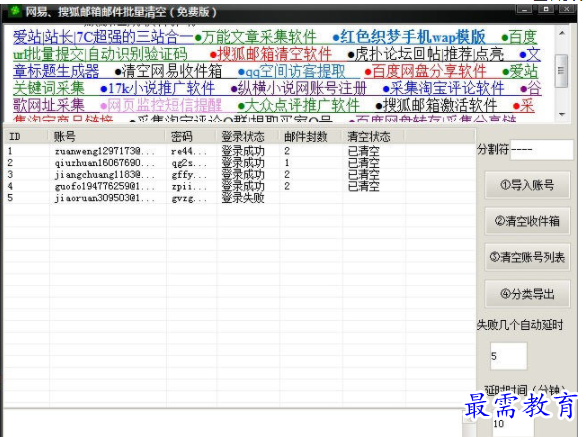586x437 pixels.
Task: Sort by the 登录状态 column header
Action: point(247,136)
